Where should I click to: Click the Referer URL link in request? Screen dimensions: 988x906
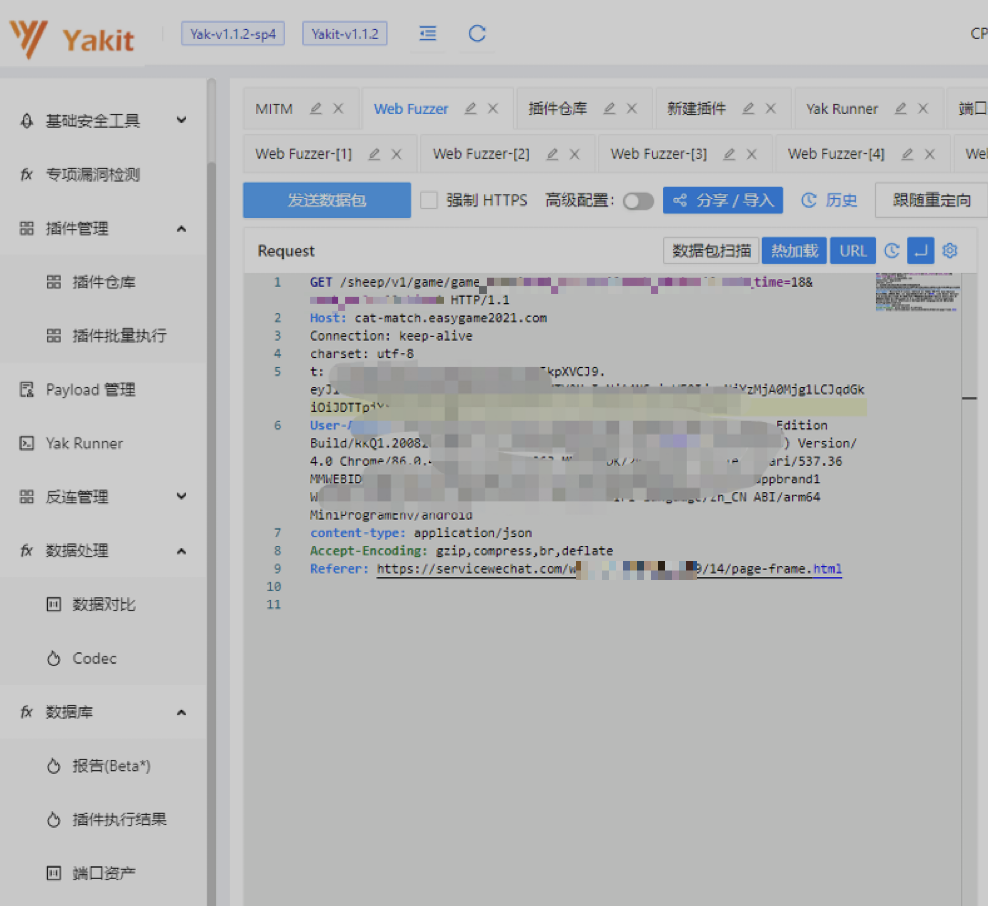coord(609,569)
